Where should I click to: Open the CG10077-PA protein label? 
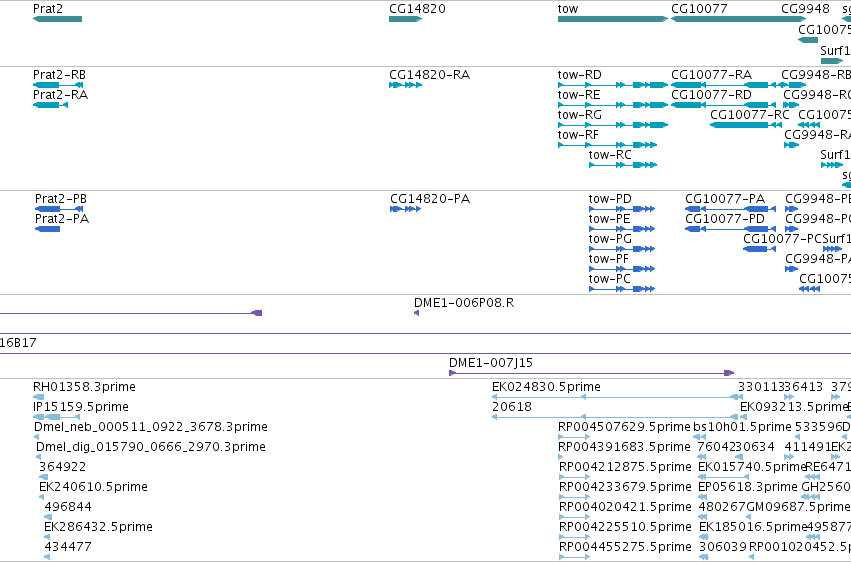(x=725, y=199)
